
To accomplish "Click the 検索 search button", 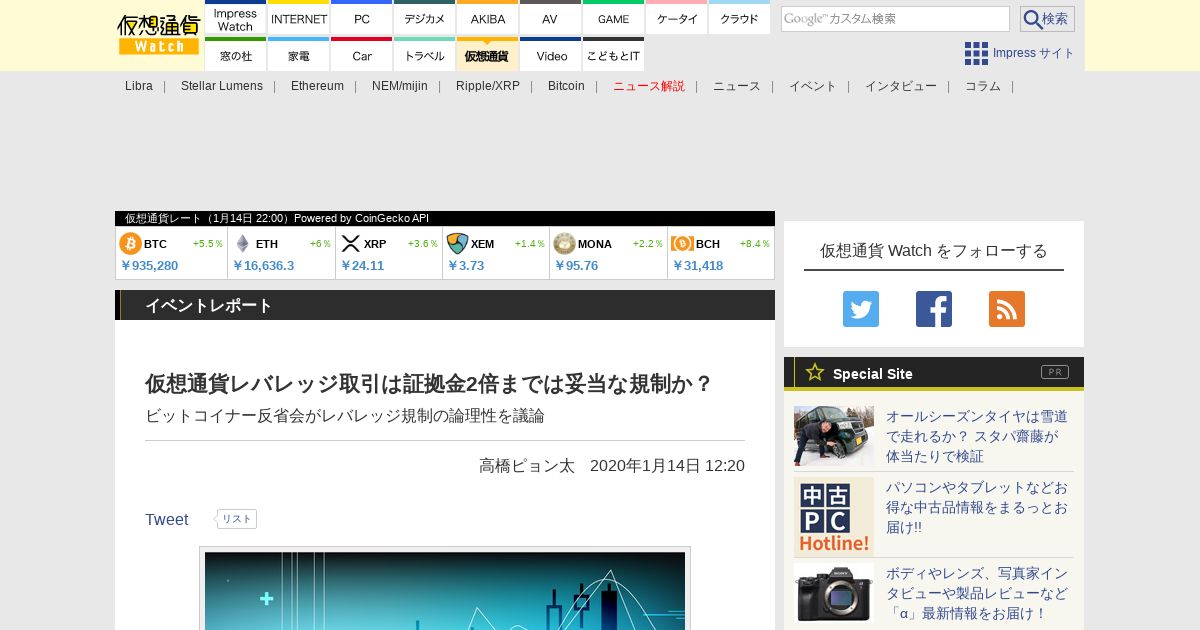I will click(1047, 19).
